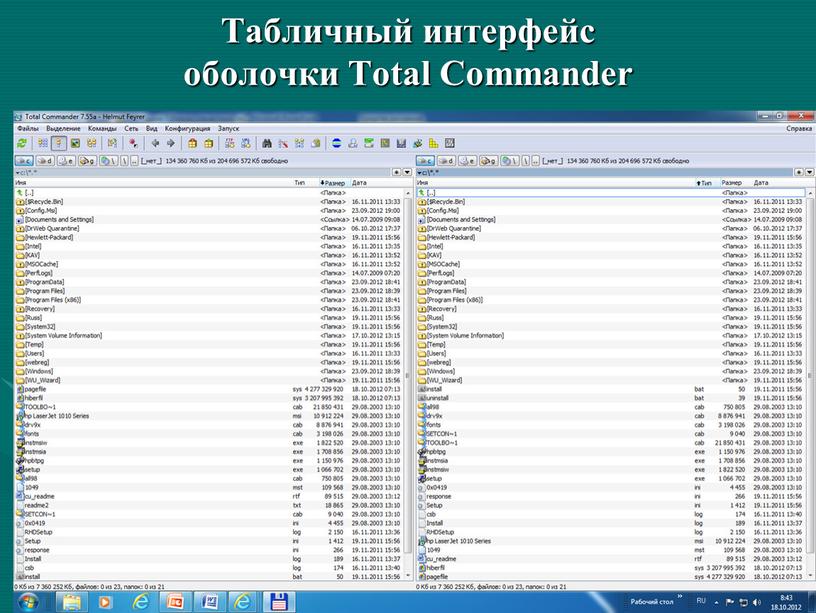Viewport: 816px width, 613px height.
Task: Click the left panel vertical scrollbar
Action: coord(407,385)
